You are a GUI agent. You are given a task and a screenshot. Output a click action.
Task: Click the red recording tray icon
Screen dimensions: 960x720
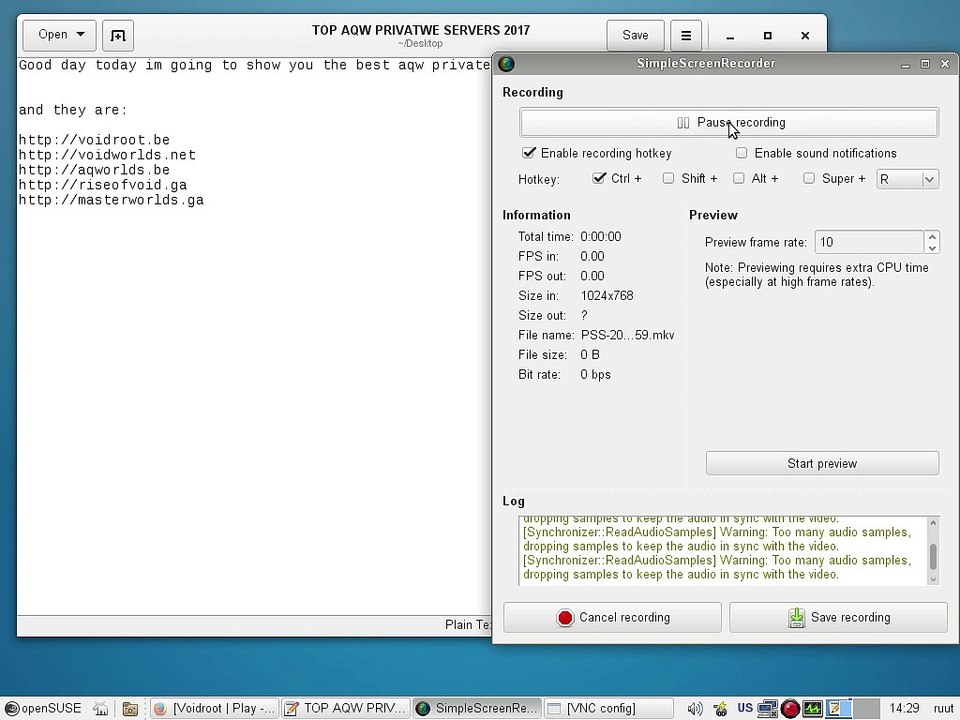pyautogui.click(x=790, y=709)
